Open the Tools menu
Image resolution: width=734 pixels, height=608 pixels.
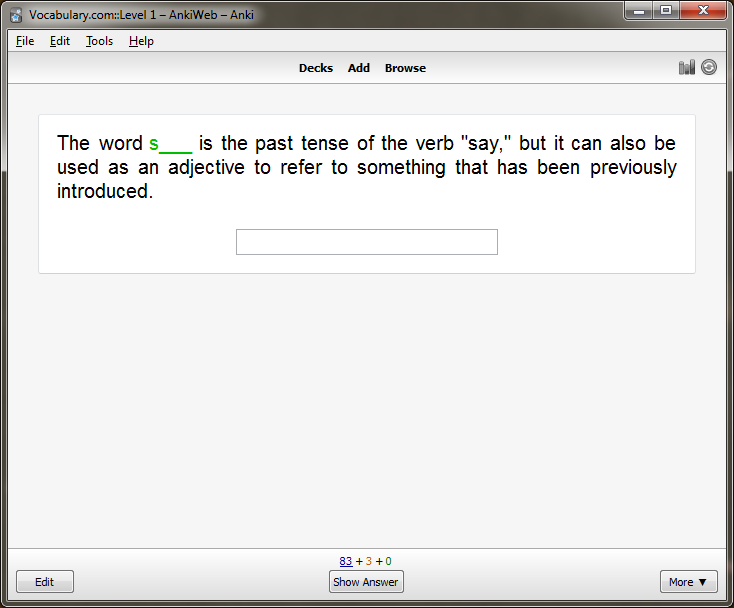(x=99, y=41)
